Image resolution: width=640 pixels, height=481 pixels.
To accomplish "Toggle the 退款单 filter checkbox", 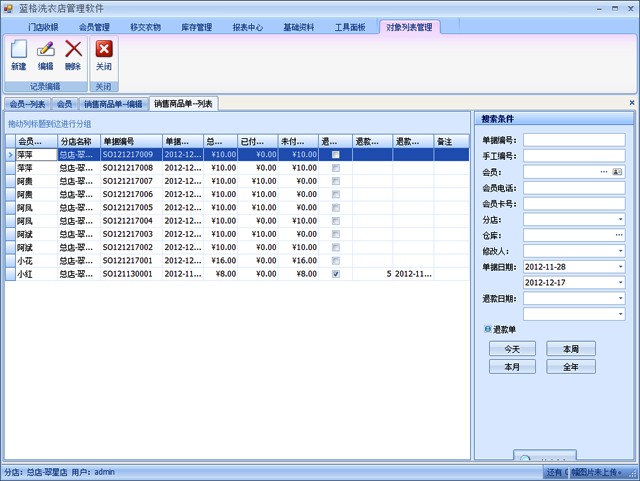I will [x=487, y=329].
